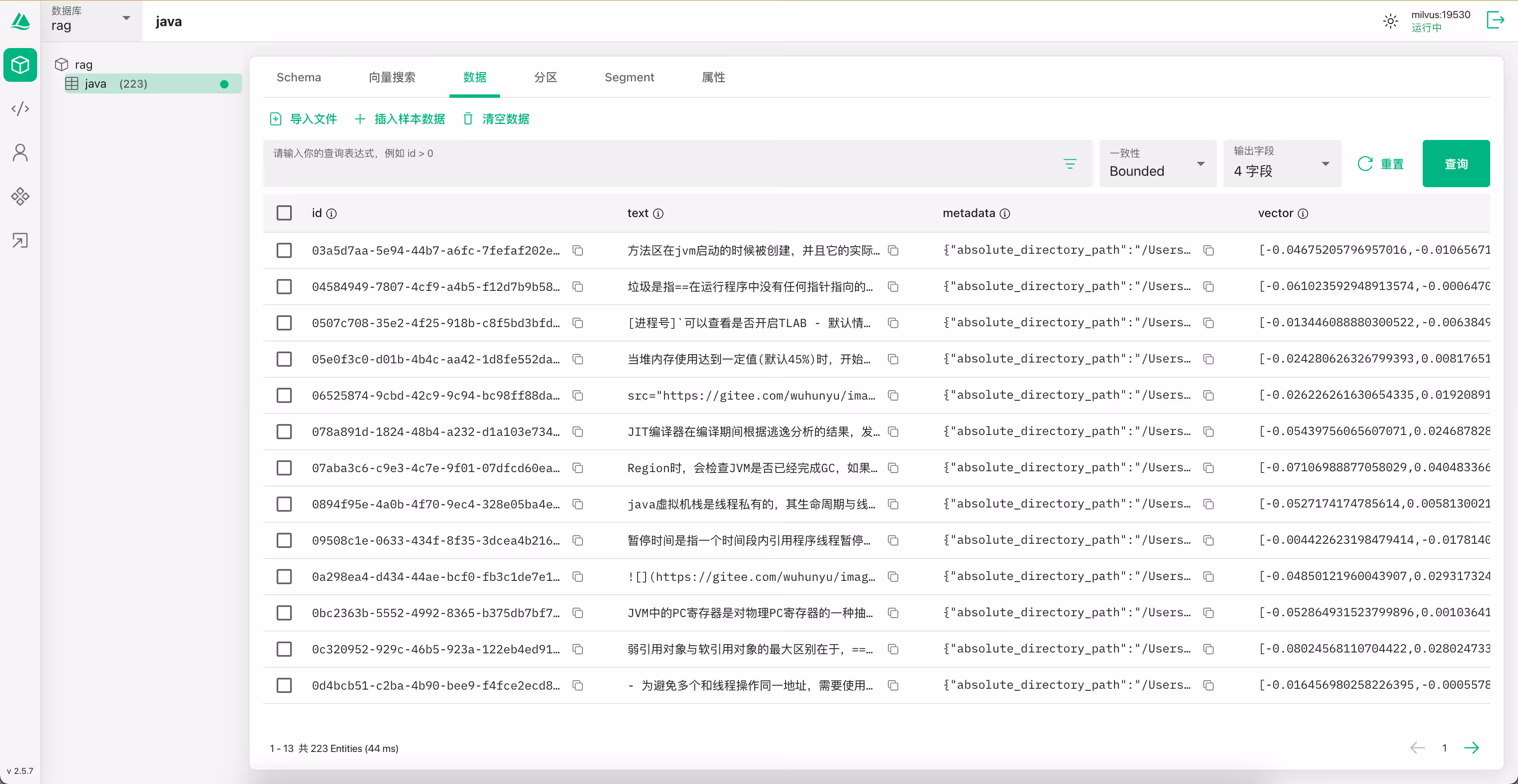1518x784 pixels.
Task: Select the java (223) collection
Action: point(153,83)
